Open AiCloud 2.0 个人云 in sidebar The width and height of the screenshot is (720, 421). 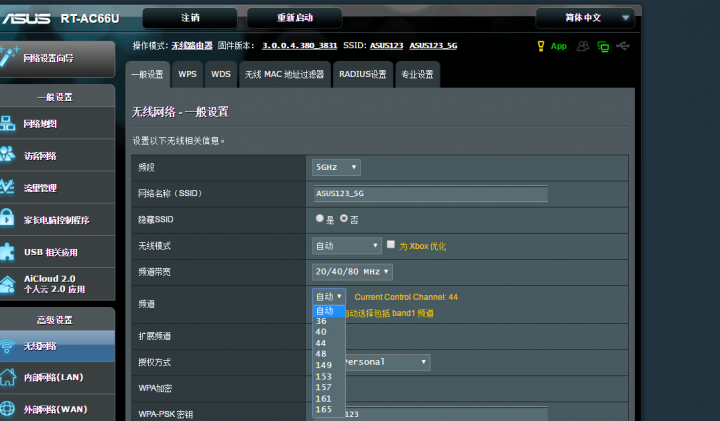[55, 284]
